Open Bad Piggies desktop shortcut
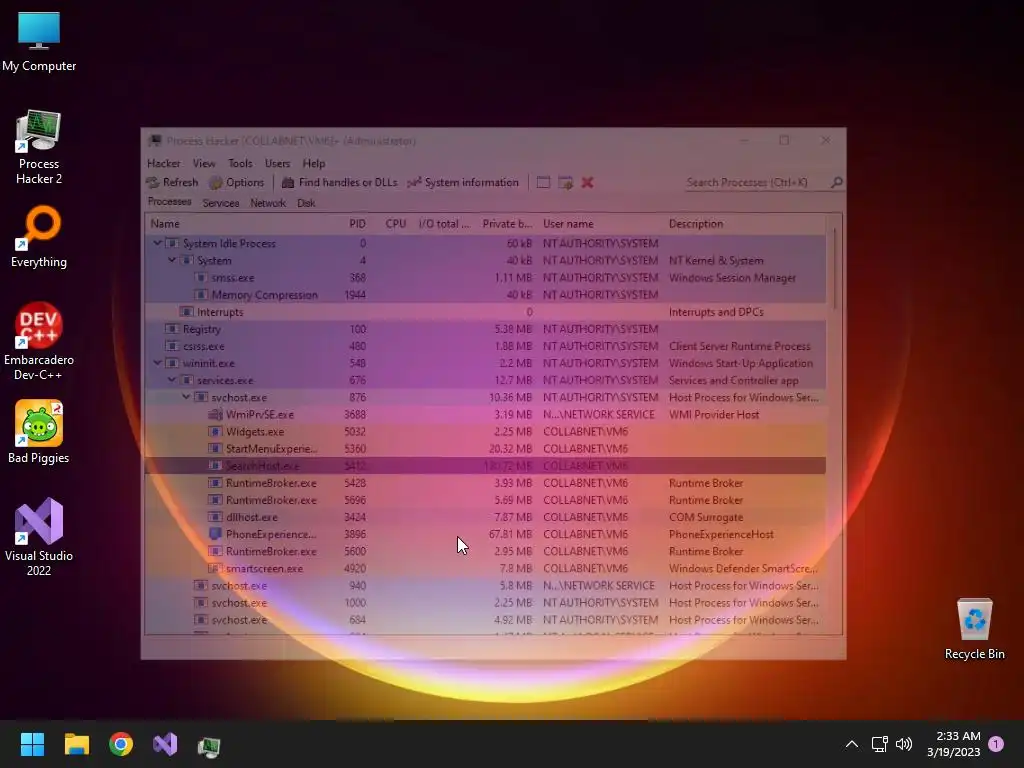The height and width of the screenshot is (768, 1024). click(39, 432)
